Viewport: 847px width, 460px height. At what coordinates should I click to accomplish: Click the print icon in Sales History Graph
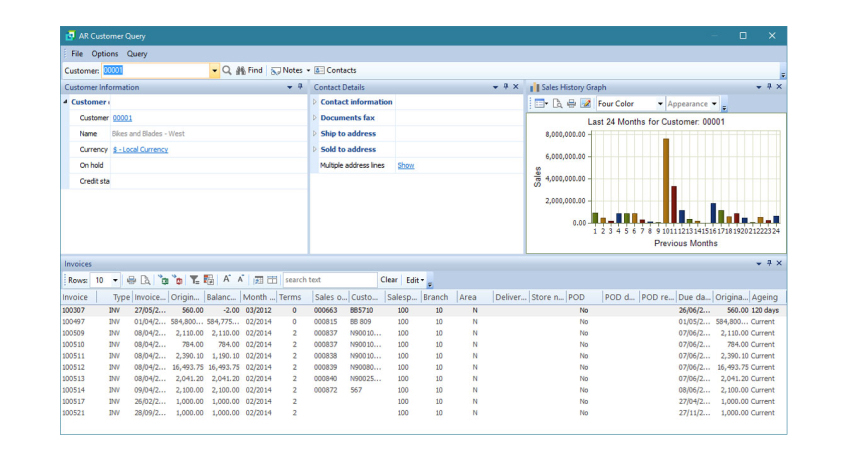click(571, 104)
